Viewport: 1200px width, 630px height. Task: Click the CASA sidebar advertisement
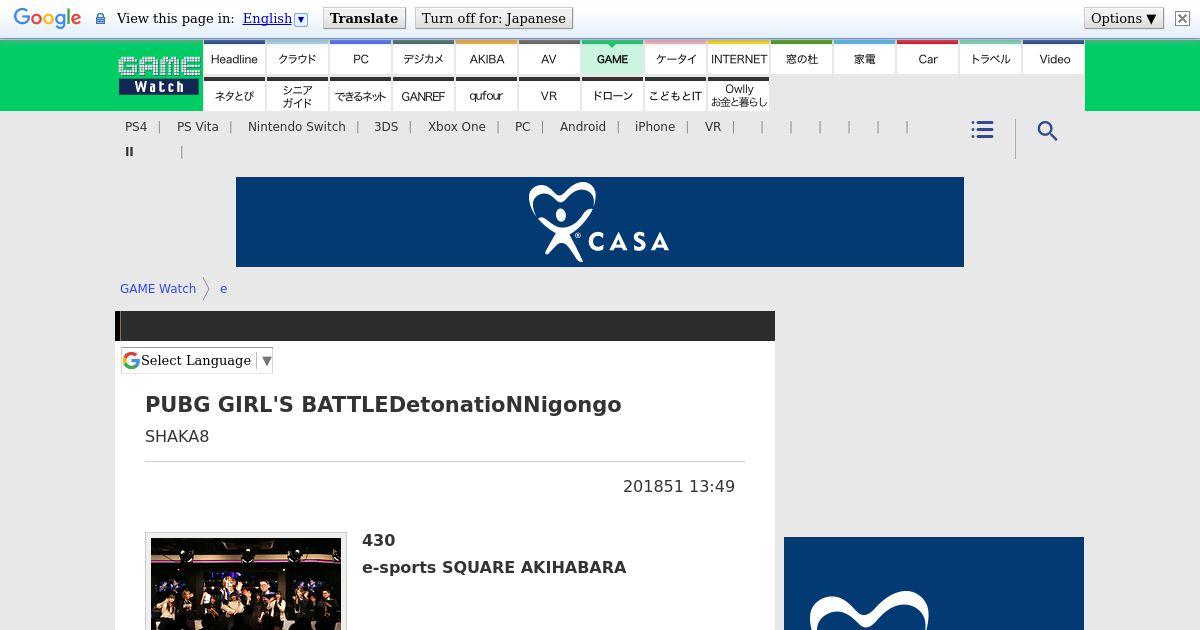pos(934,584)
